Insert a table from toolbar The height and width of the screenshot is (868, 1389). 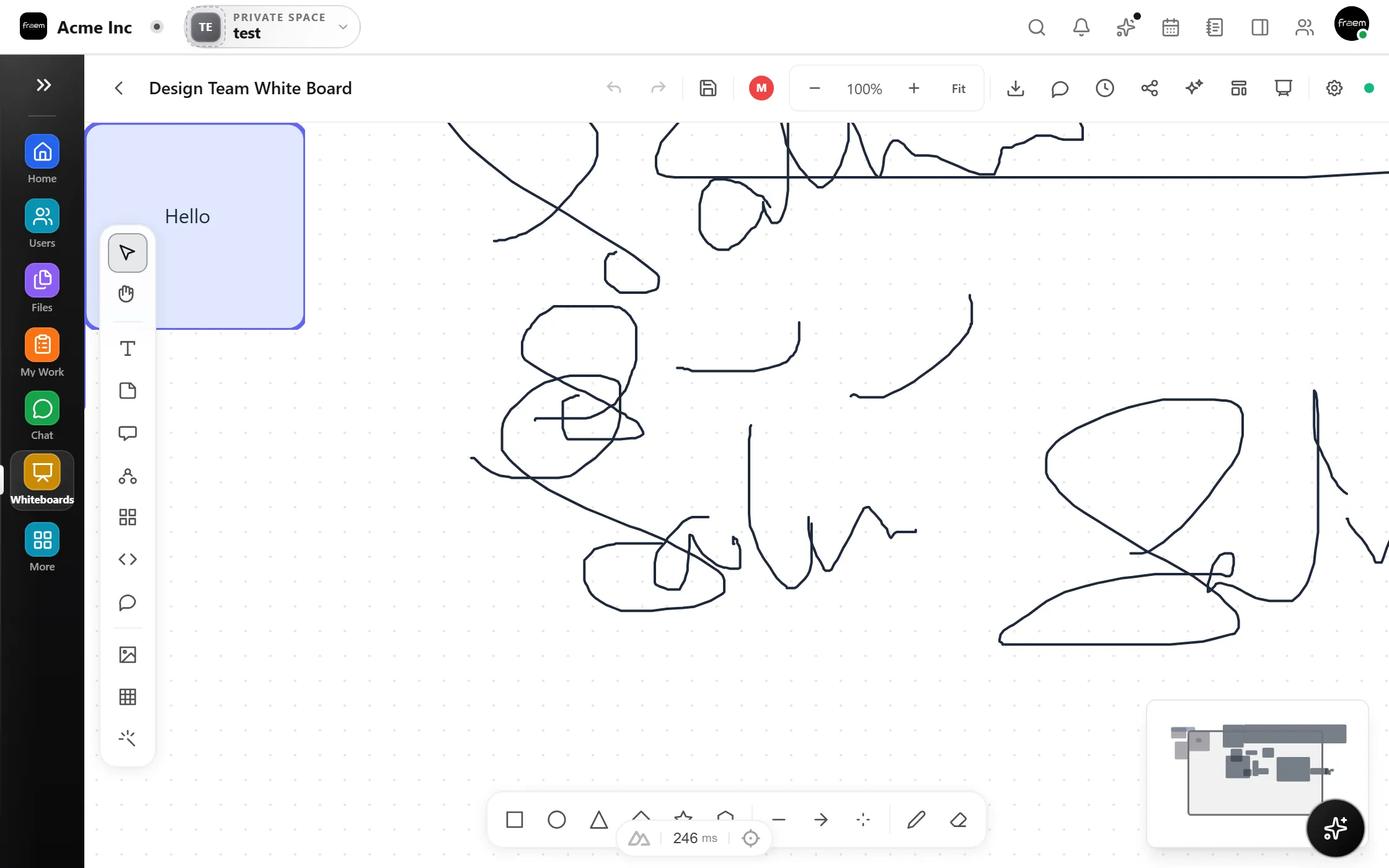[x=128, y=697]
